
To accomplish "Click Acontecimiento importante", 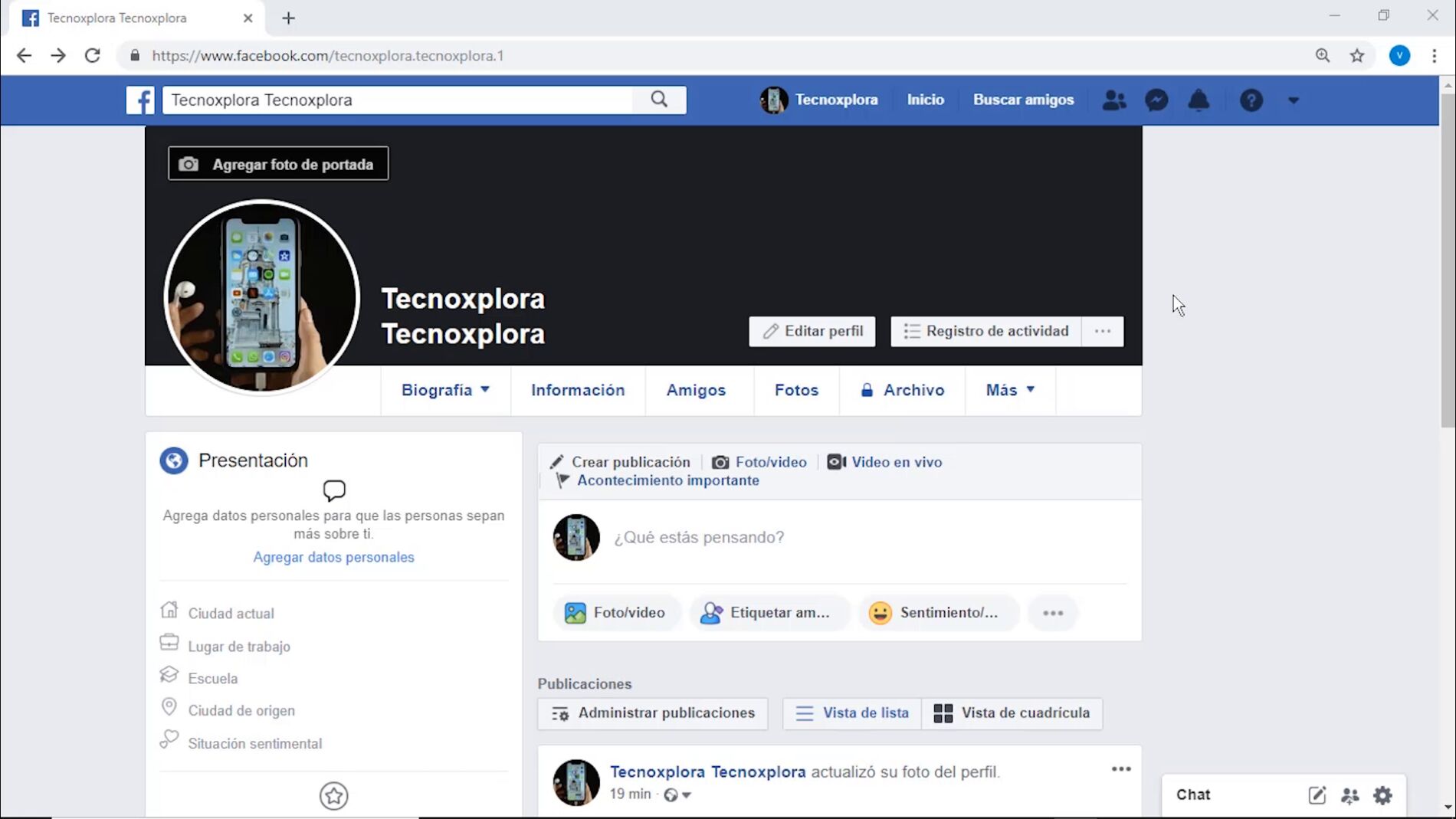I will [x=657, y=480].
